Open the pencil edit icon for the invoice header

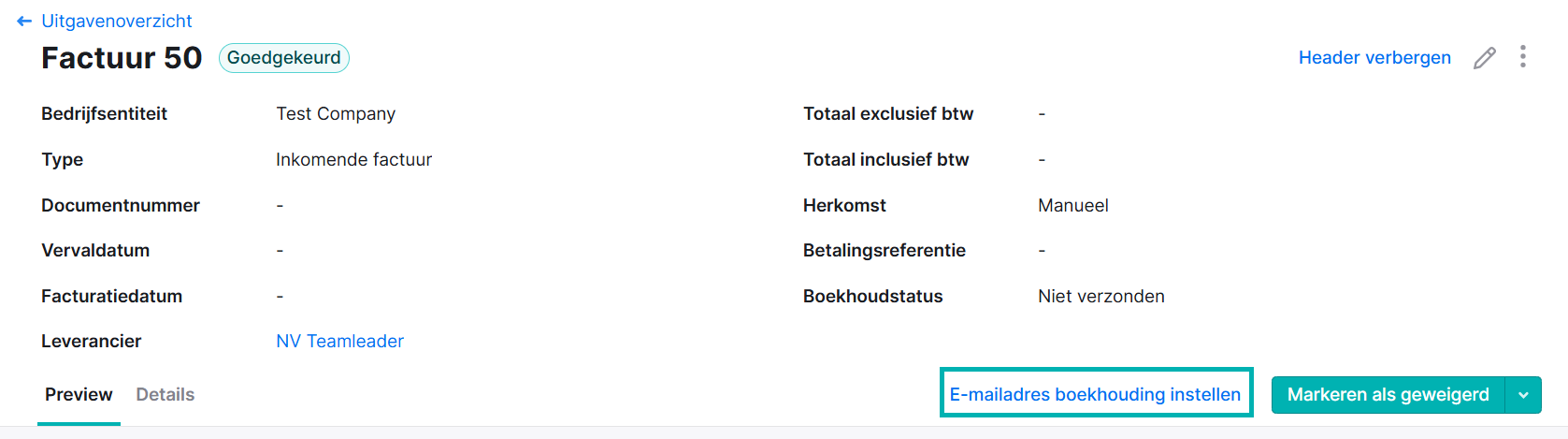tap(1485, 58)
